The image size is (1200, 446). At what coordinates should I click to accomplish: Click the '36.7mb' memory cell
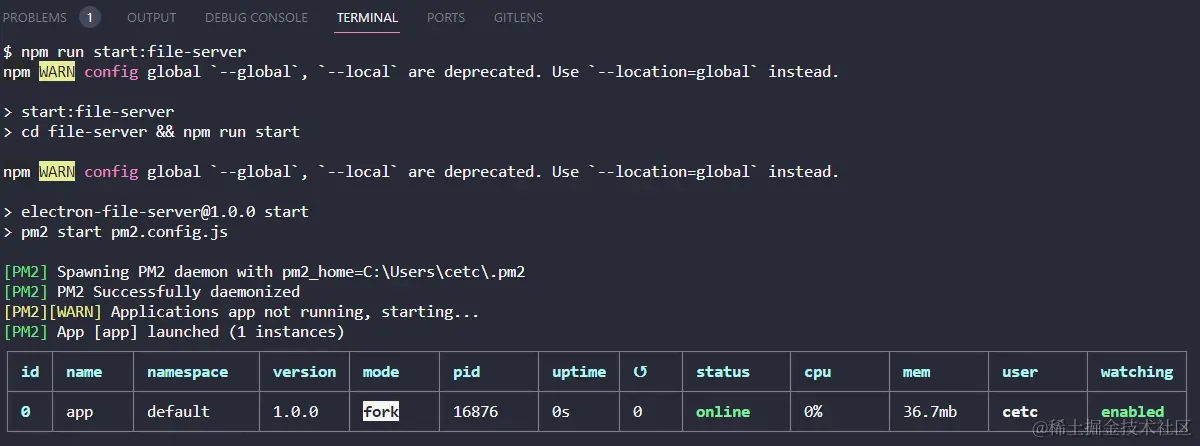click(929, 411)
